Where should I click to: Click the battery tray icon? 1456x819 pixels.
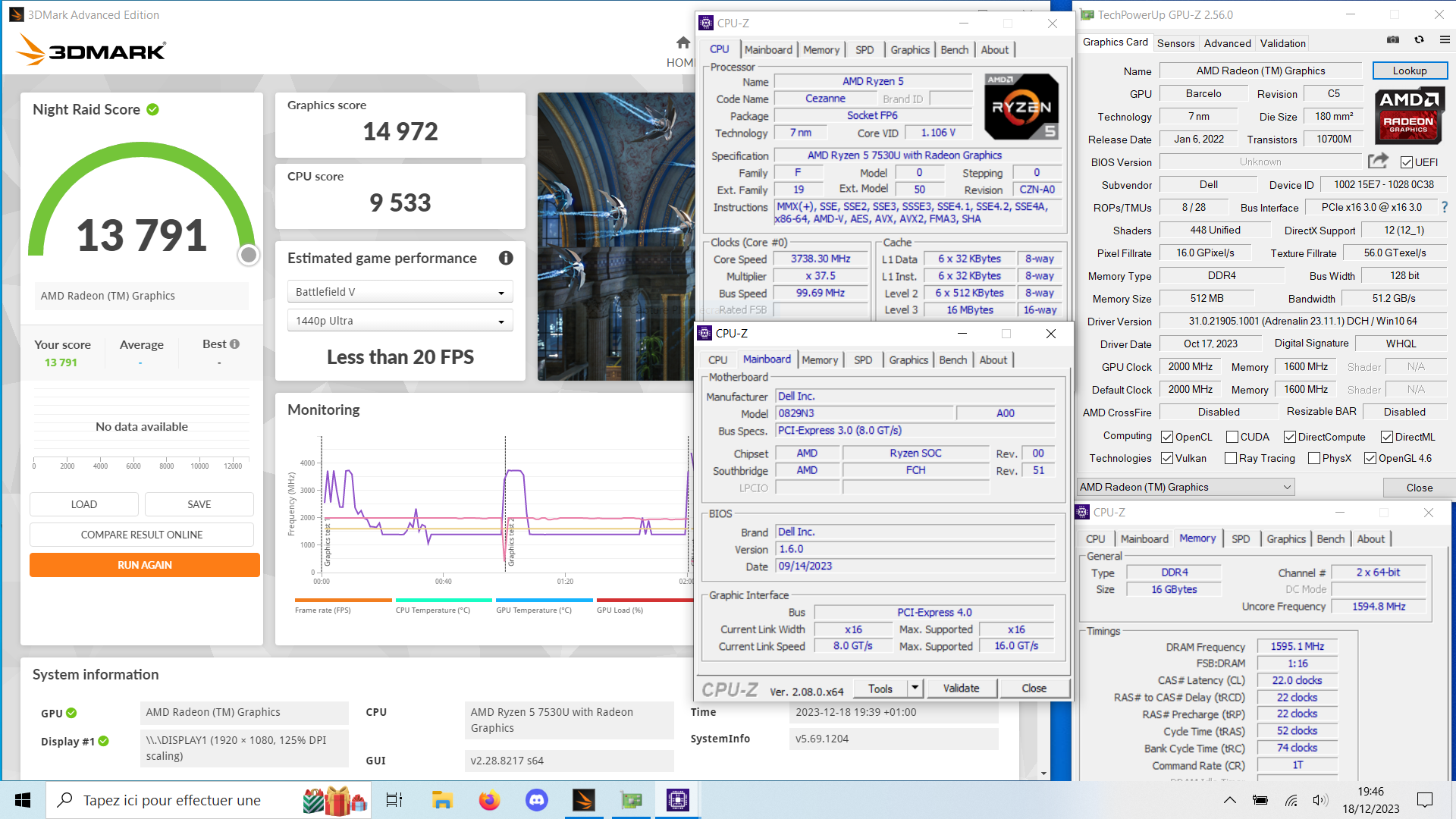[x=1260, y=800]
